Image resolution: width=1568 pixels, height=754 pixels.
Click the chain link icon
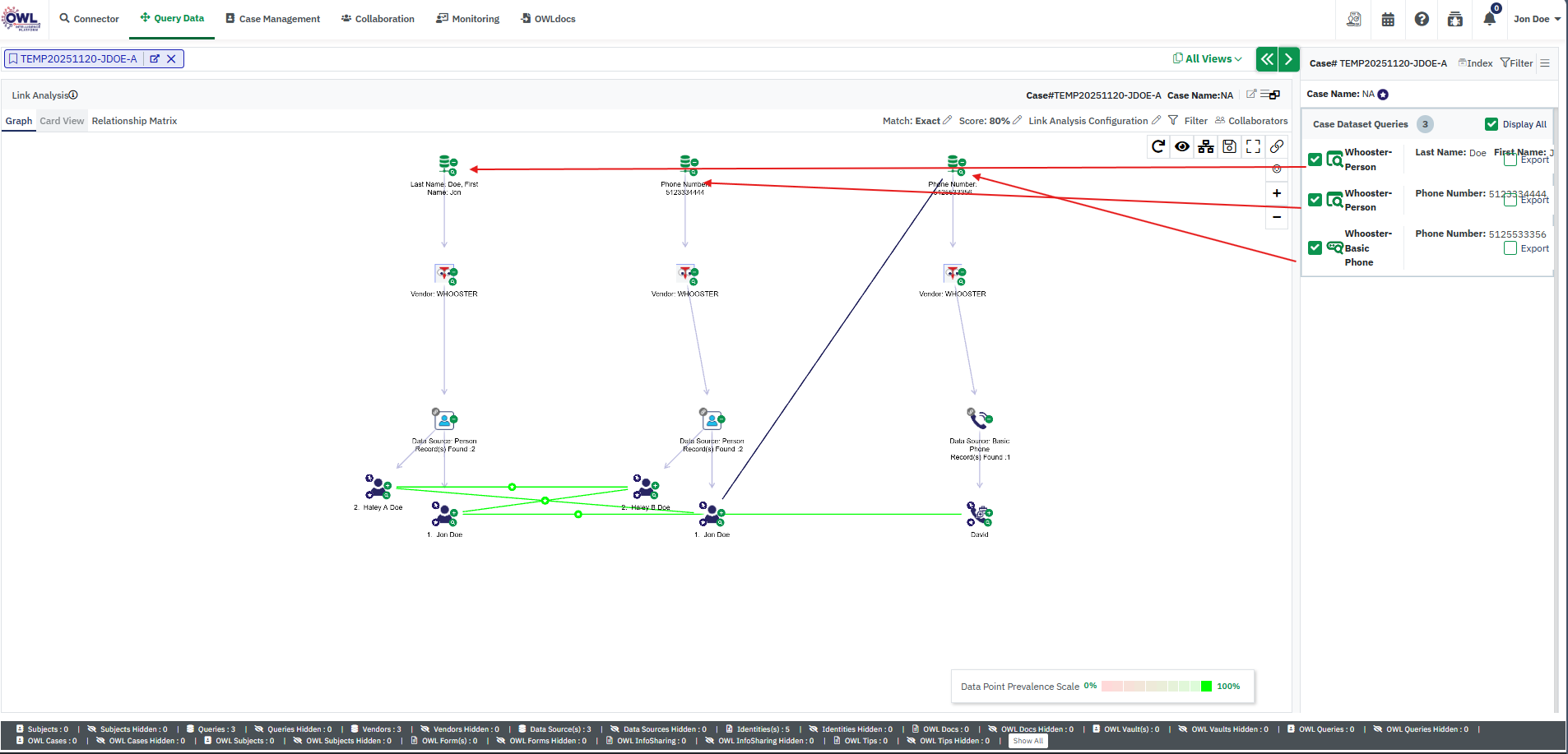click(1277, 146)
